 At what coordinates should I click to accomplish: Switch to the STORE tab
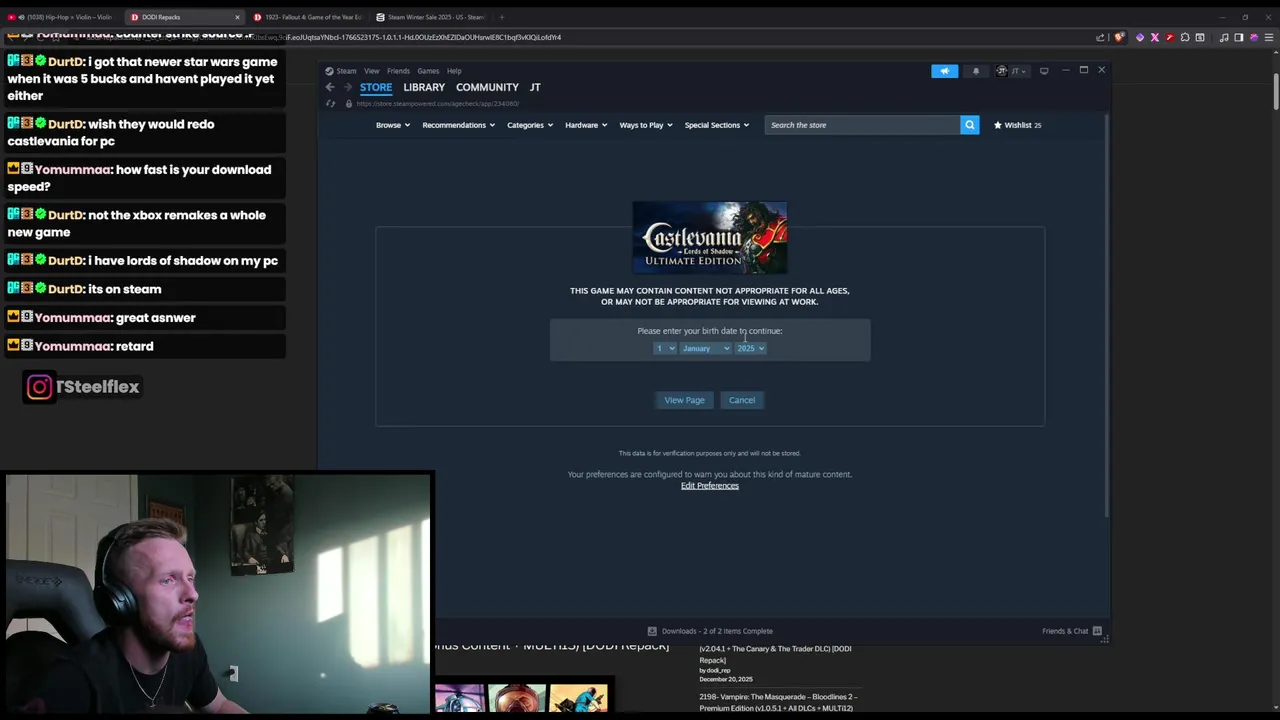(x=376, y=87)
